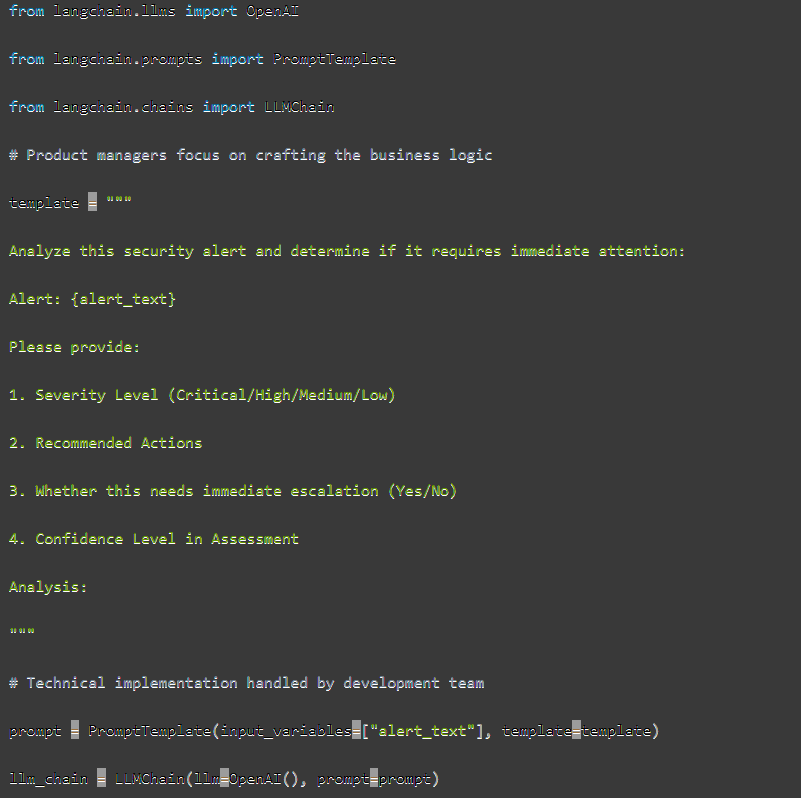
Task: Click the {alert_text} placeholder
Action: [123, 299]
